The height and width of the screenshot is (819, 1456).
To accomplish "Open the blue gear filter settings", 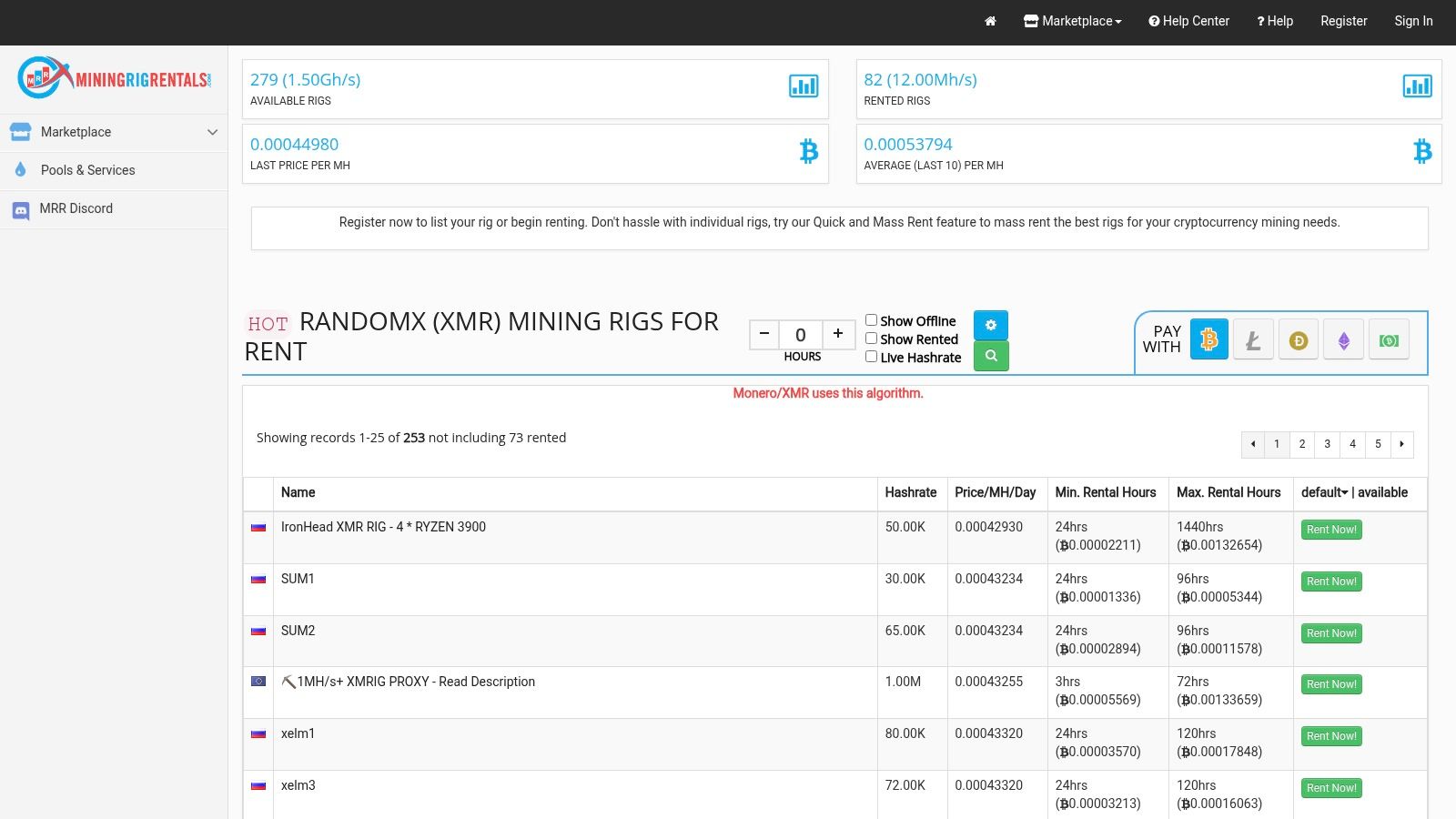I will (x=991, y=325).
